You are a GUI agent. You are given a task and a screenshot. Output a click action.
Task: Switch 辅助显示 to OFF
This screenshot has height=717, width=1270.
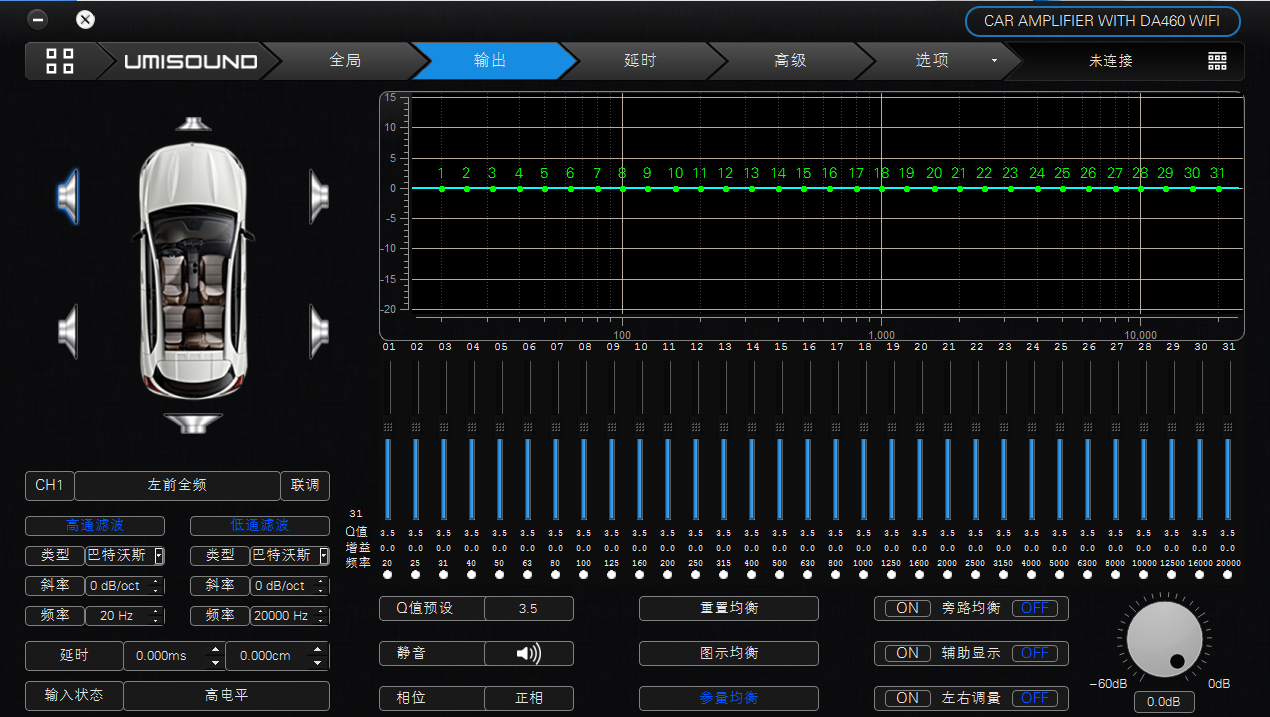(x=1034, y=653)
